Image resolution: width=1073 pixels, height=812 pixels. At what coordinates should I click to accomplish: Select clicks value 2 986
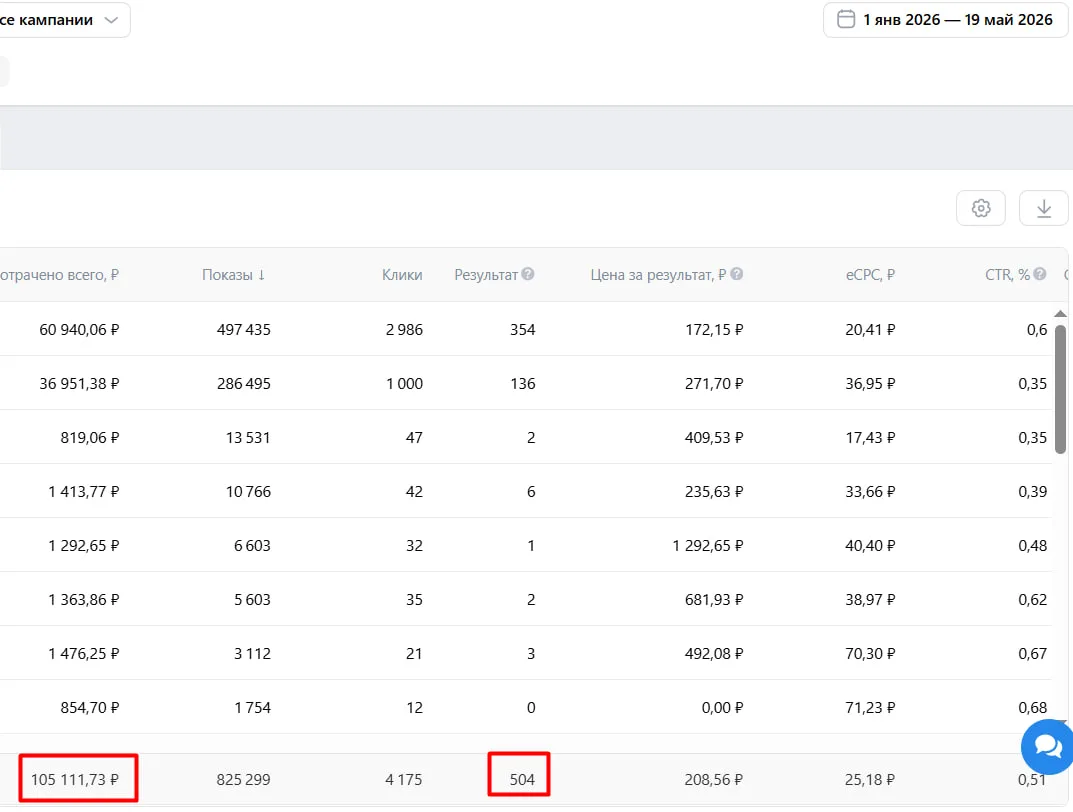(404, 330)
